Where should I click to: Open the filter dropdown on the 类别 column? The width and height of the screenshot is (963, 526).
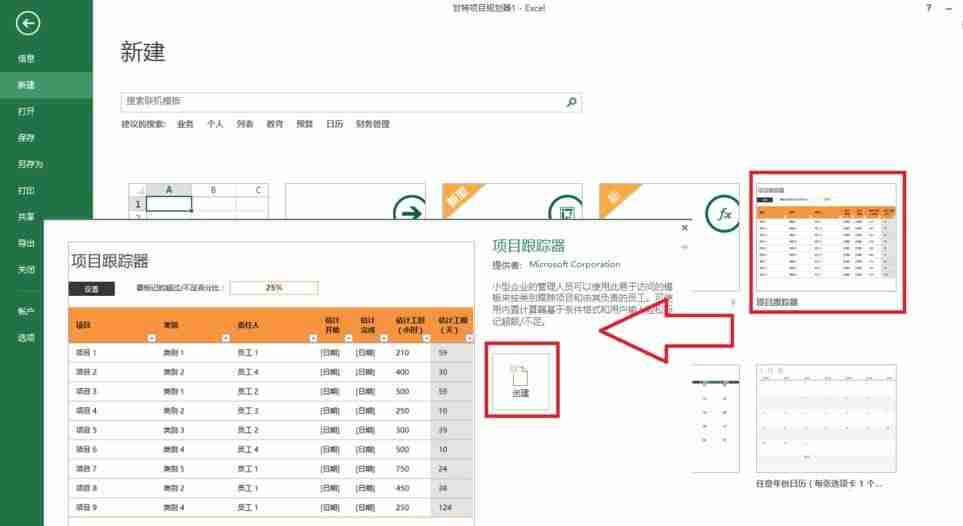click(x=225, y=338)
